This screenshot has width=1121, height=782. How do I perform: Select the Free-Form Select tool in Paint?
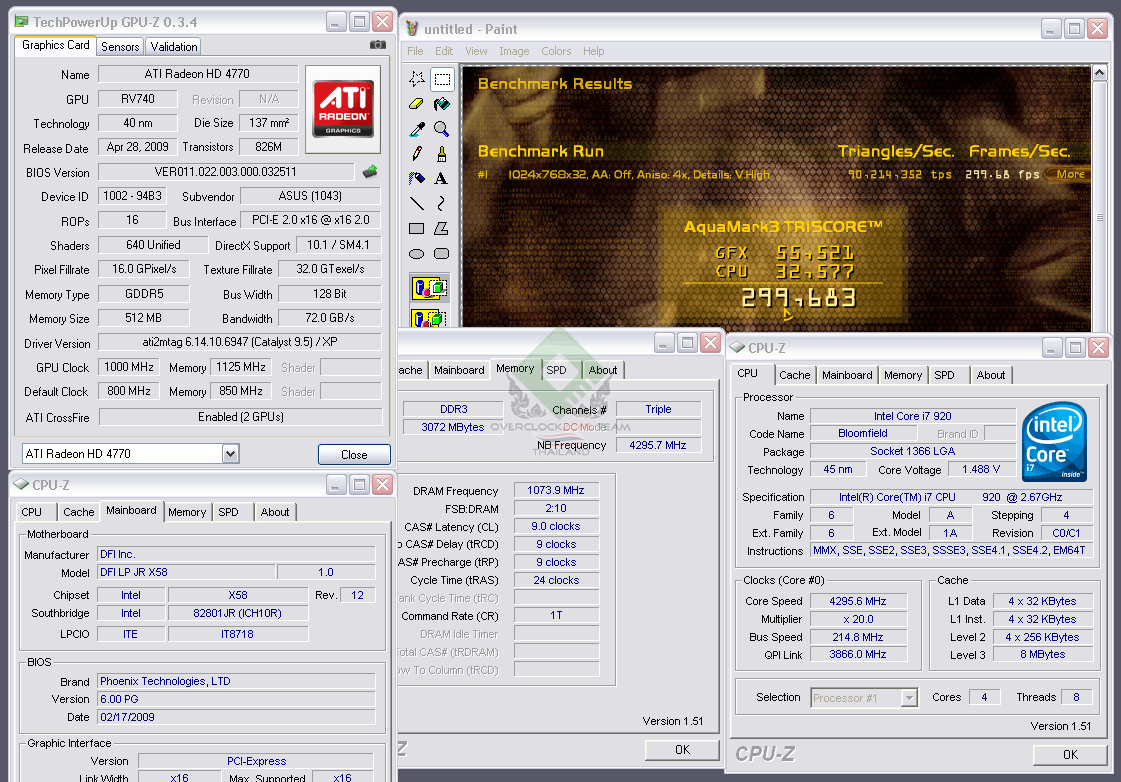417,79
